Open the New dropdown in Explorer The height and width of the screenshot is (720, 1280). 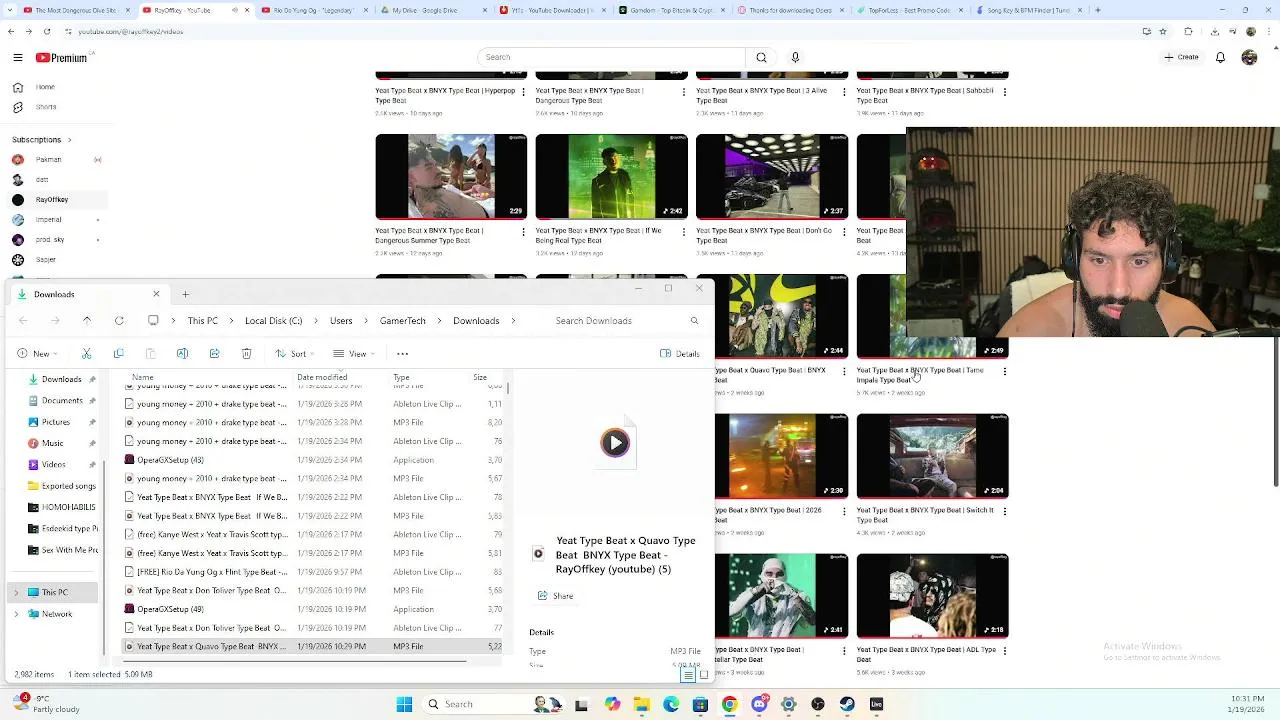coord(37,354)
